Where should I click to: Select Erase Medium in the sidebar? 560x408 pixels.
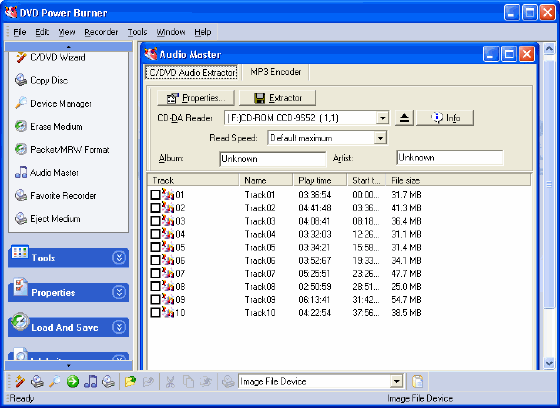[x=49, y=126]
